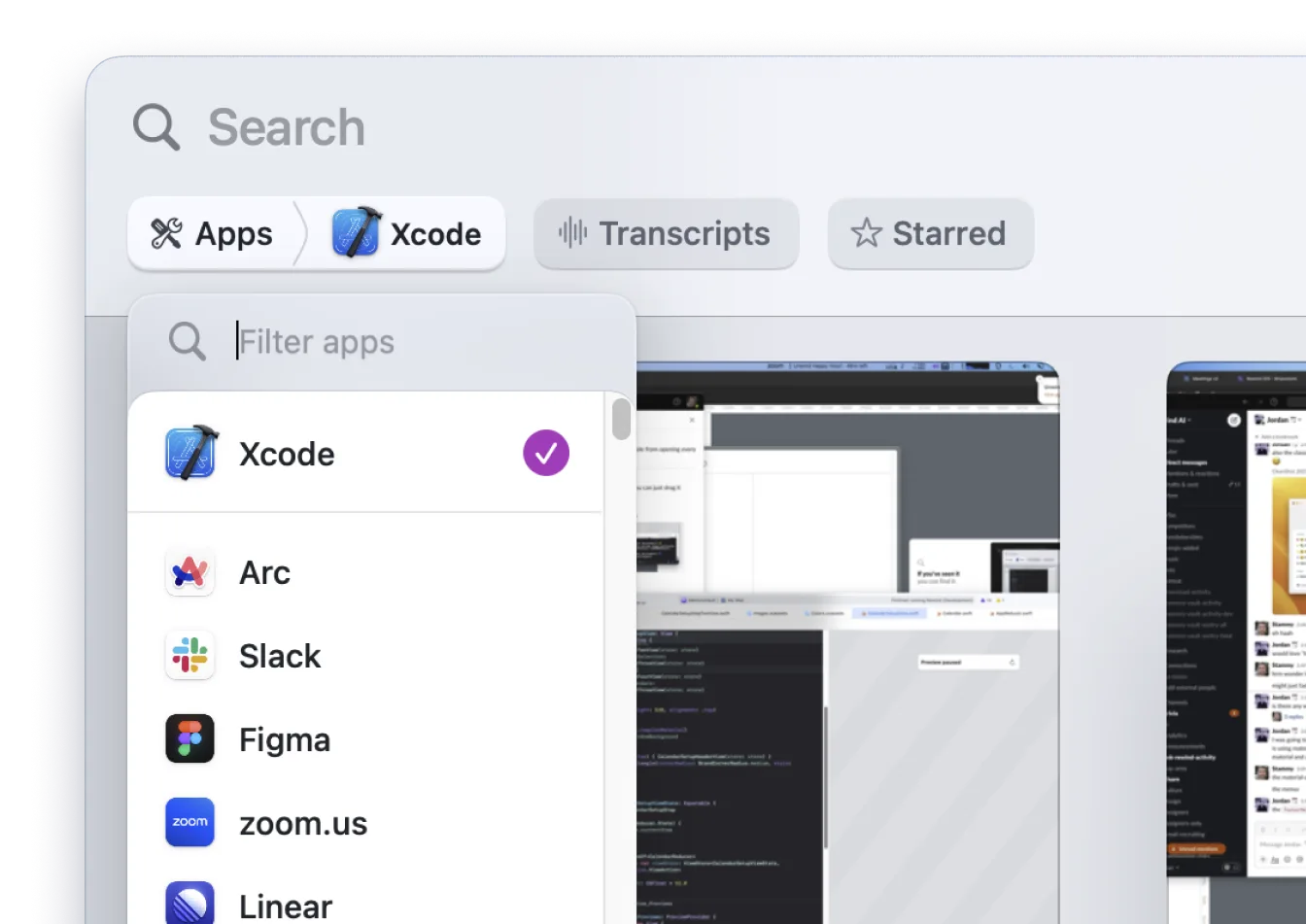Click the Apps tools icon in the filter pill

166,233
